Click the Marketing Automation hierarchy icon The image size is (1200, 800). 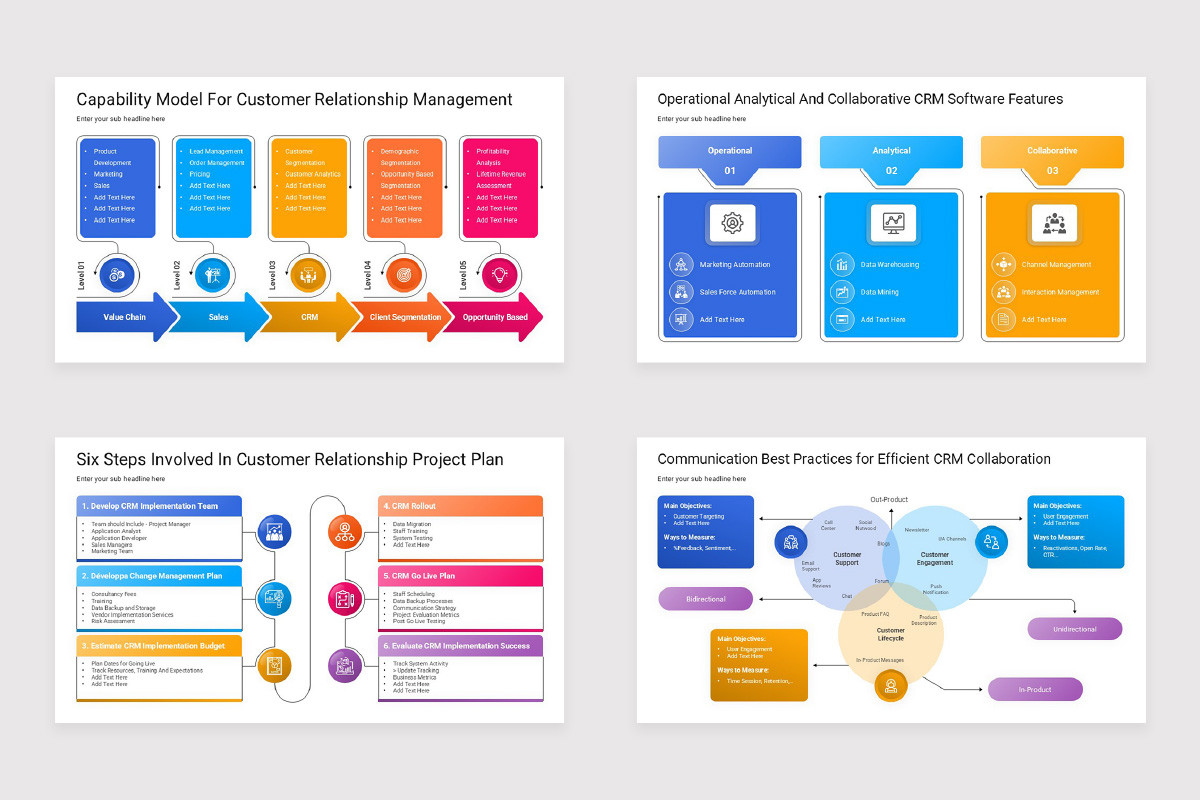coord(681,264)
